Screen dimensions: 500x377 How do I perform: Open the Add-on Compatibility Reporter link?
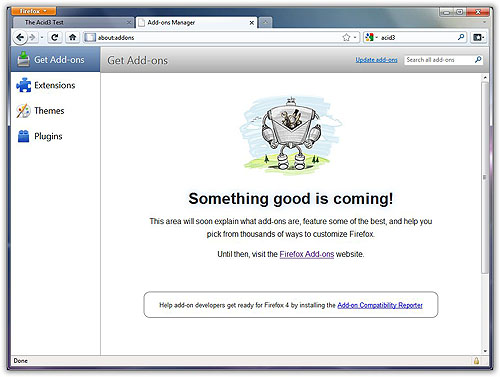380,305
